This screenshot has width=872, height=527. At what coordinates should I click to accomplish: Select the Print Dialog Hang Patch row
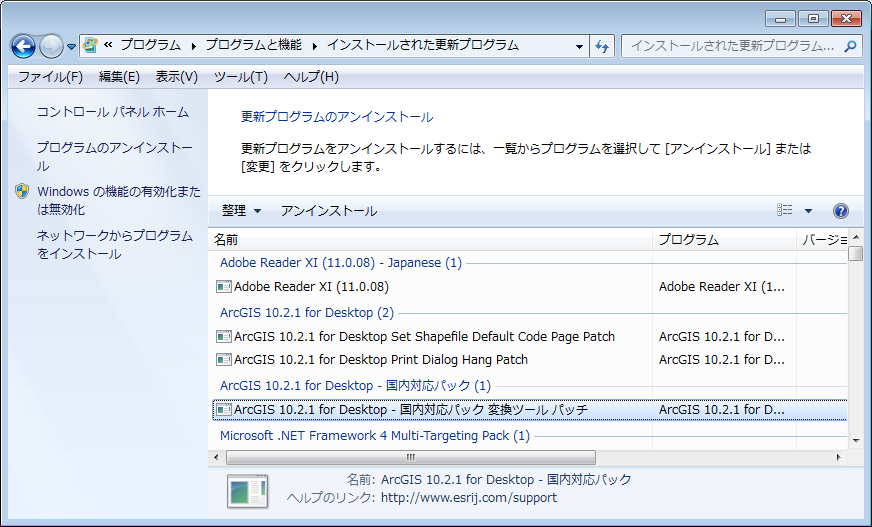pyautogui.click(x=529, y=360)
